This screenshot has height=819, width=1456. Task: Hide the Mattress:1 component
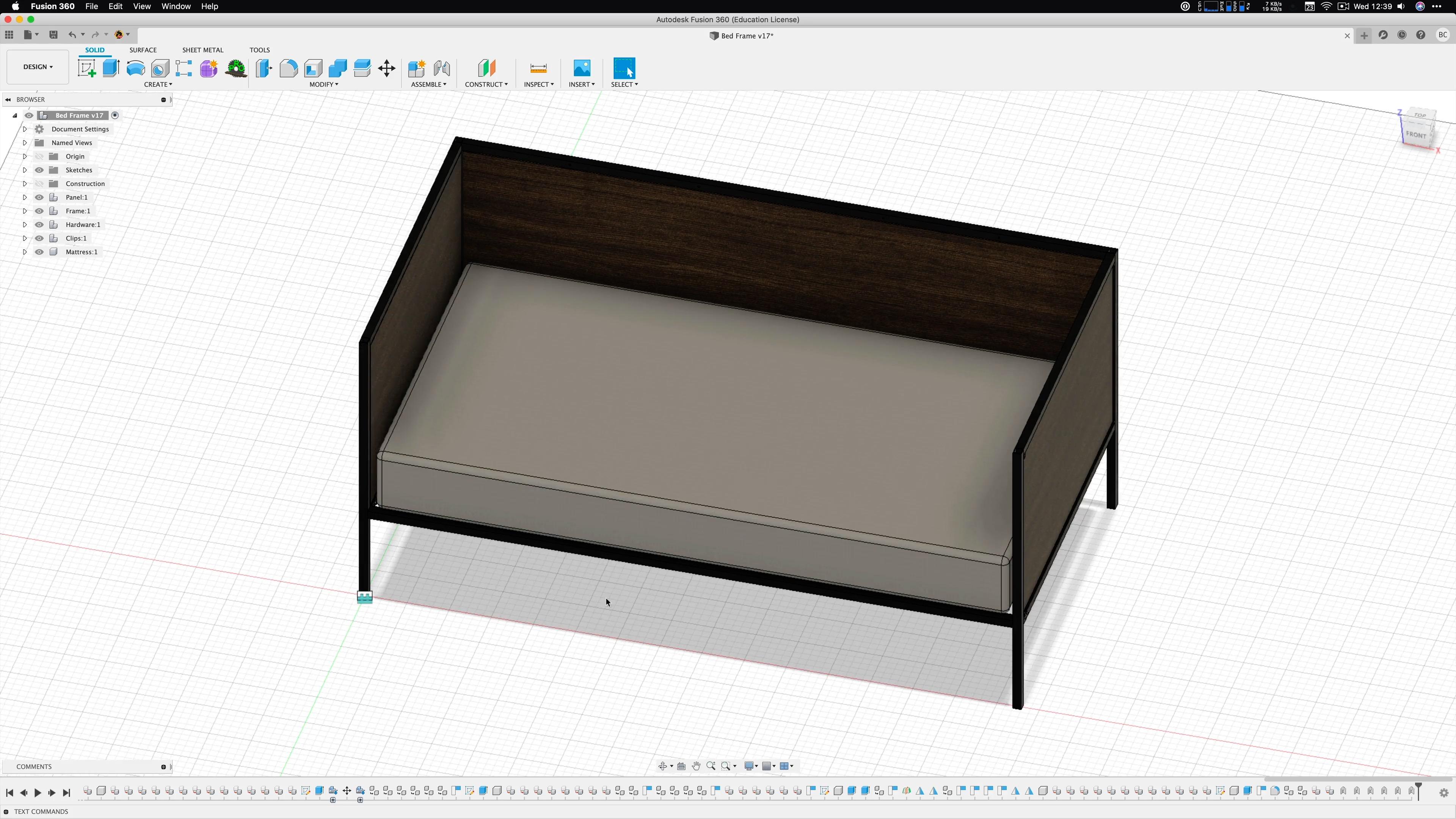pyautogui.click(x=39, y=252)
